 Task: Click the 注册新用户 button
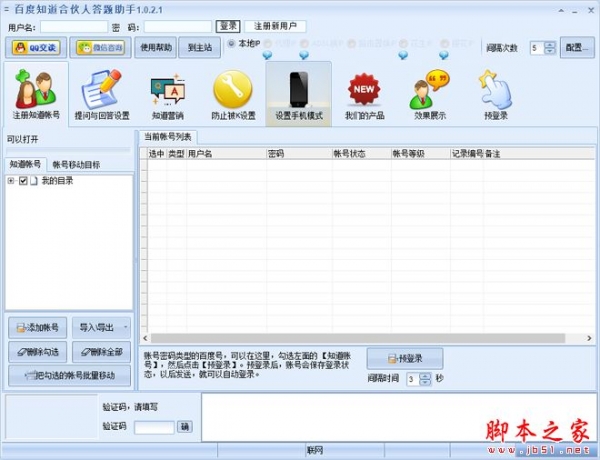pyautogui.click(x=275, y=26)
